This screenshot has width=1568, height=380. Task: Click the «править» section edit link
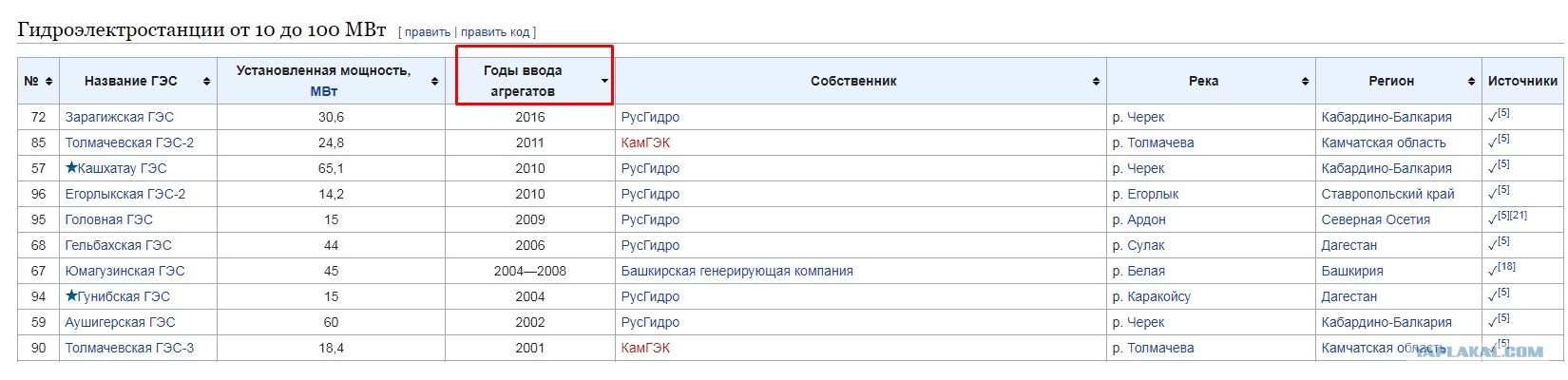pyautogui.click(x=427, y=32)
